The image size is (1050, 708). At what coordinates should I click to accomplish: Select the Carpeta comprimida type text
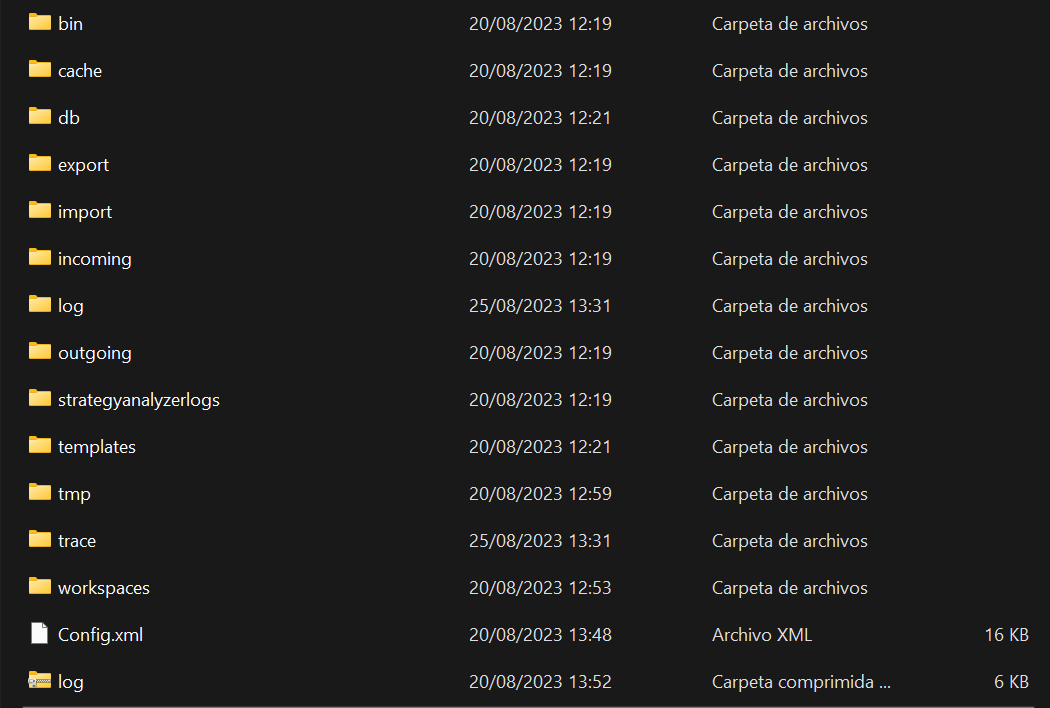800,682
